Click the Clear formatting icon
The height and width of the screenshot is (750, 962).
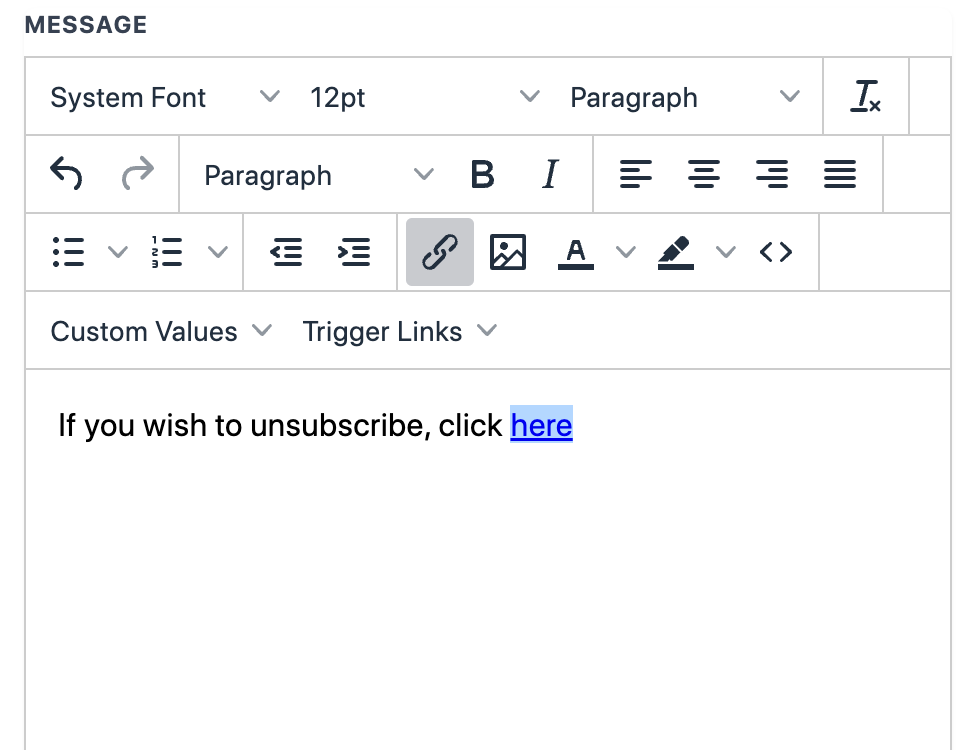click(x=865, y=96)
